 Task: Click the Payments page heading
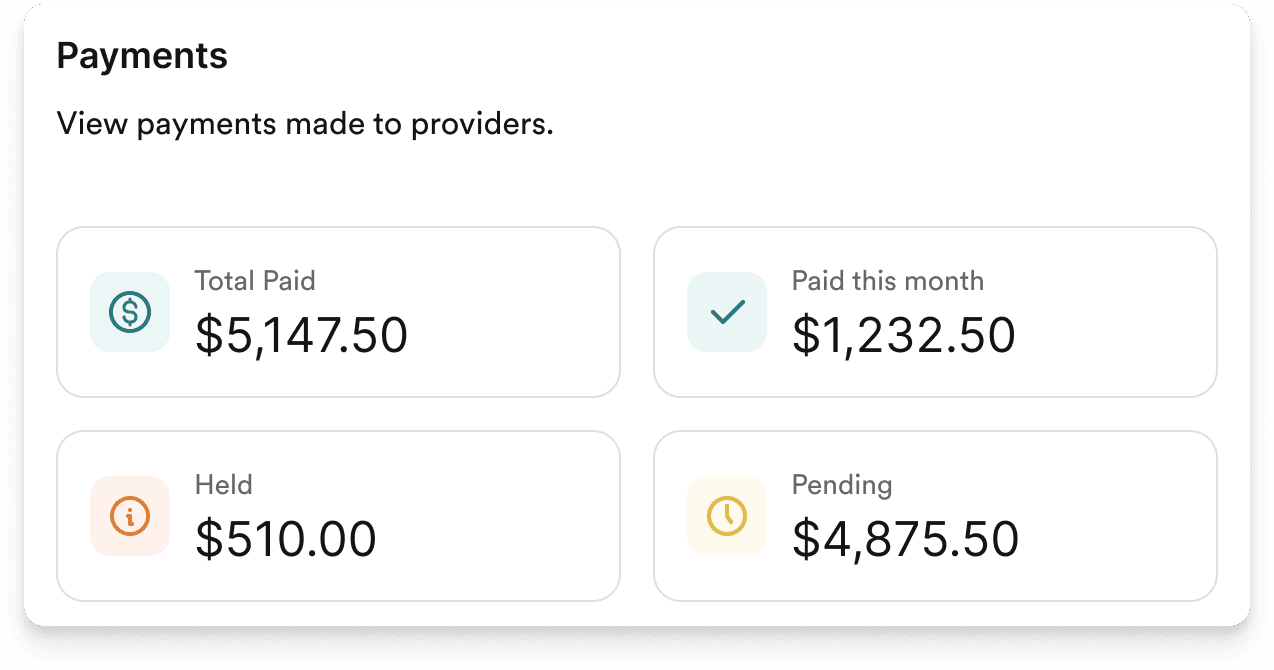pyautogui.click(x=142, y=55)
